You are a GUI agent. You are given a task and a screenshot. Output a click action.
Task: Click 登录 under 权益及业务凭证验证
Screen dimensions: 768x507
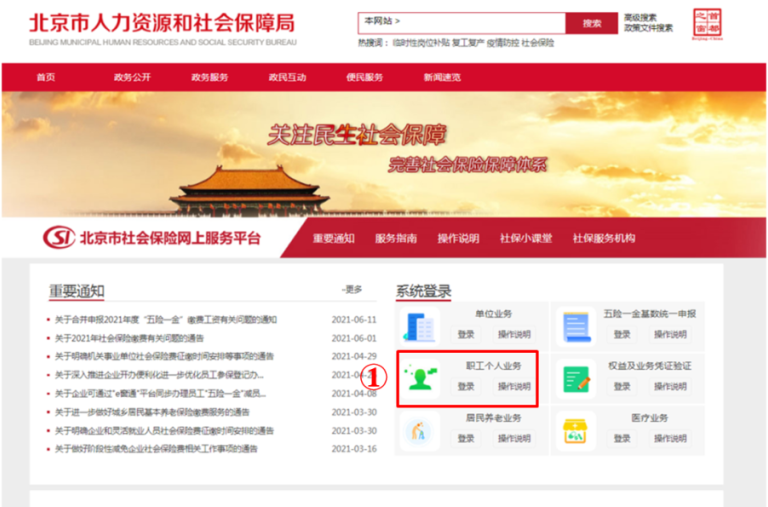point(622,386)
